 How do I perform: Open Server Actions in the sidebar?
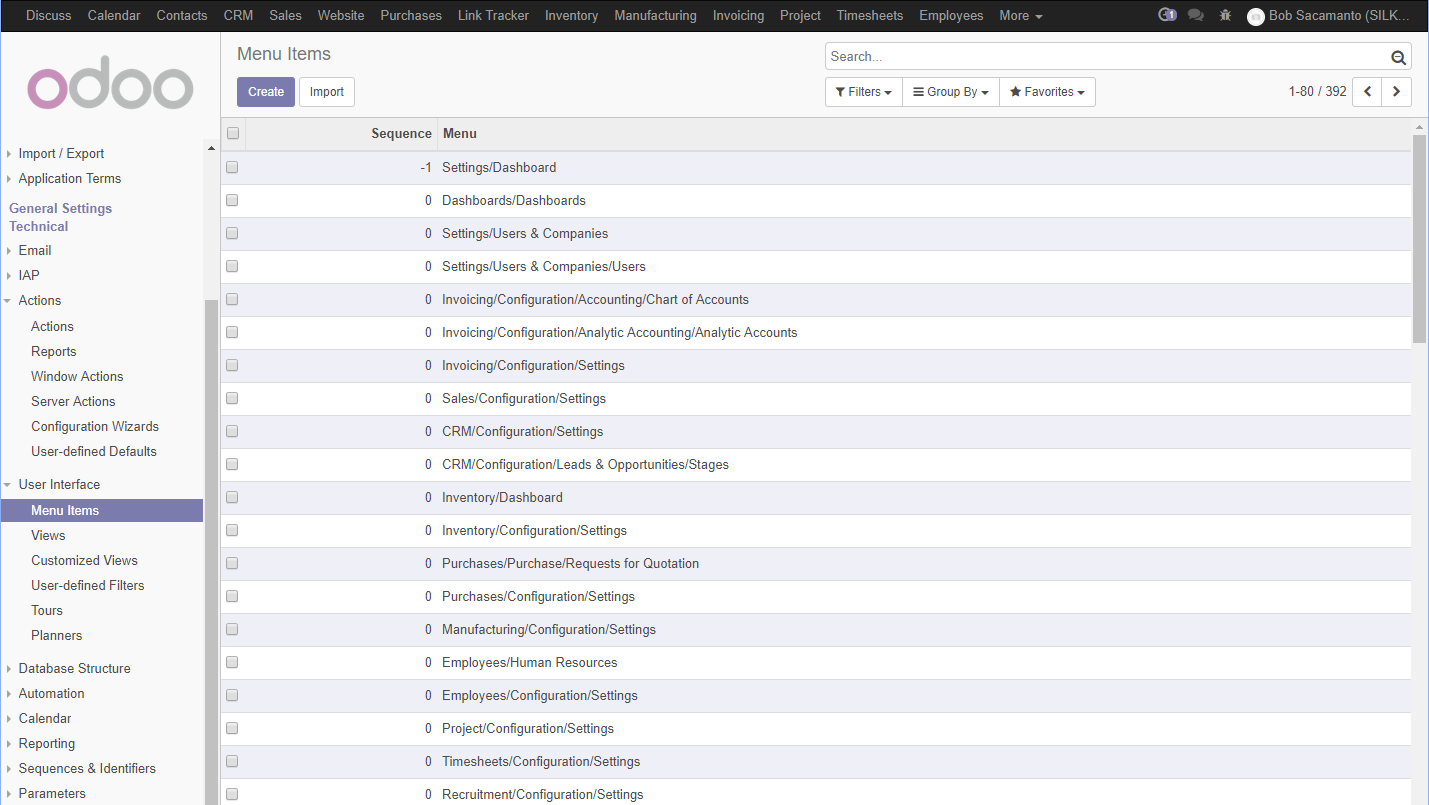pos(73,401)
